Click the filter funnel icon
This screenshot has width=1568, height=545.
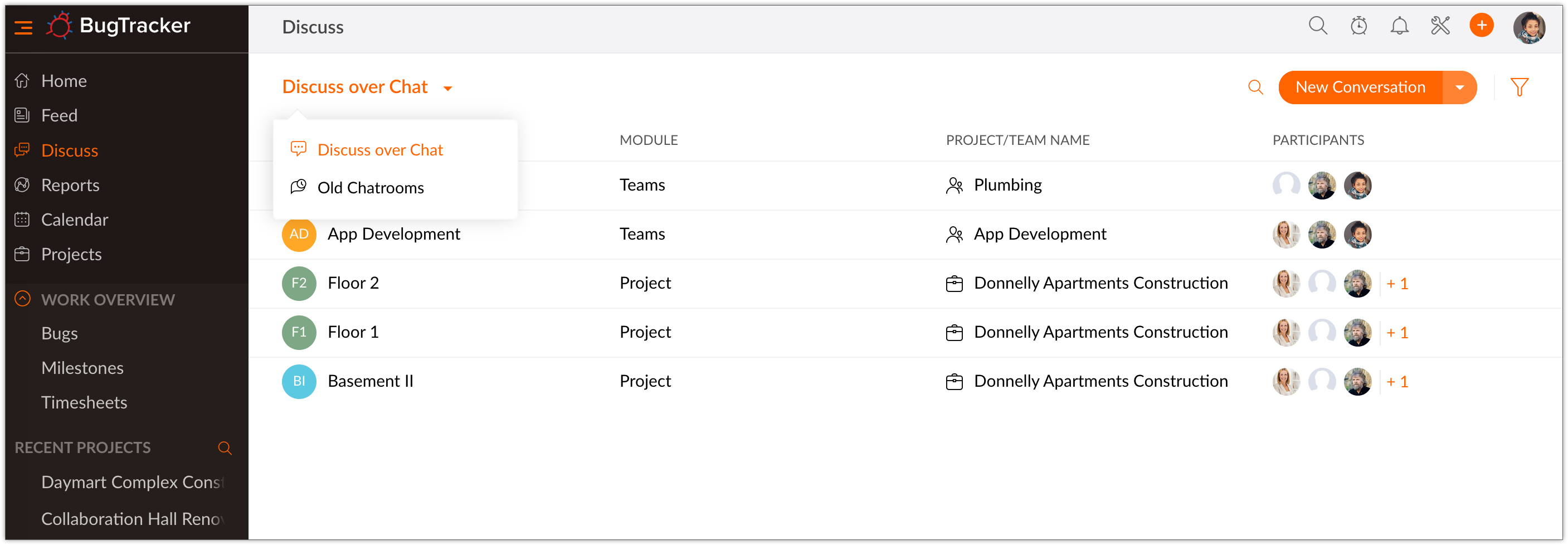click(1519, 87)
